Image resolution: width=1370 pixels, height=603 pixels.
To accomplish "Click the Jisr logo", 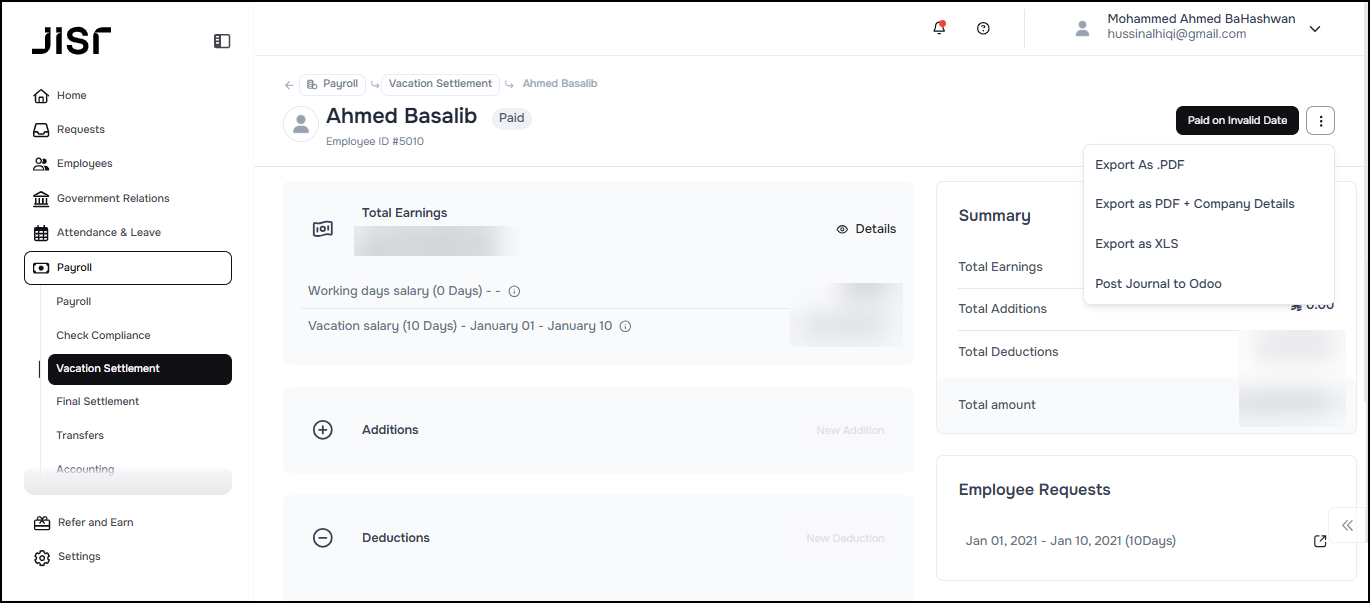I will [x=71, y=40].
